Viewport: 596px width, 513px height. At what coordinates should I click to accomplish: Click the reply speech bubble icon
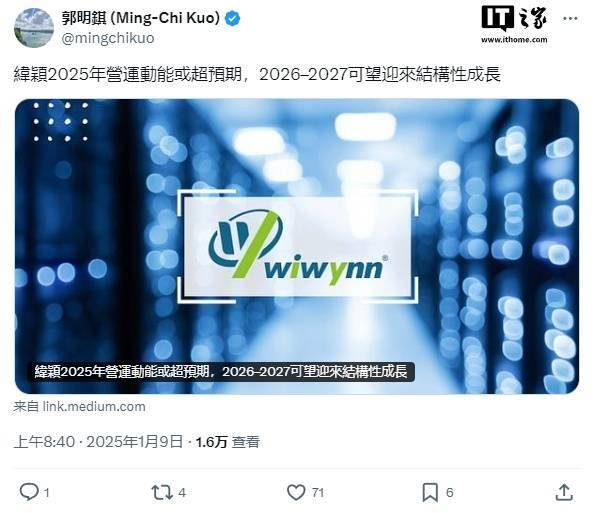29,492
